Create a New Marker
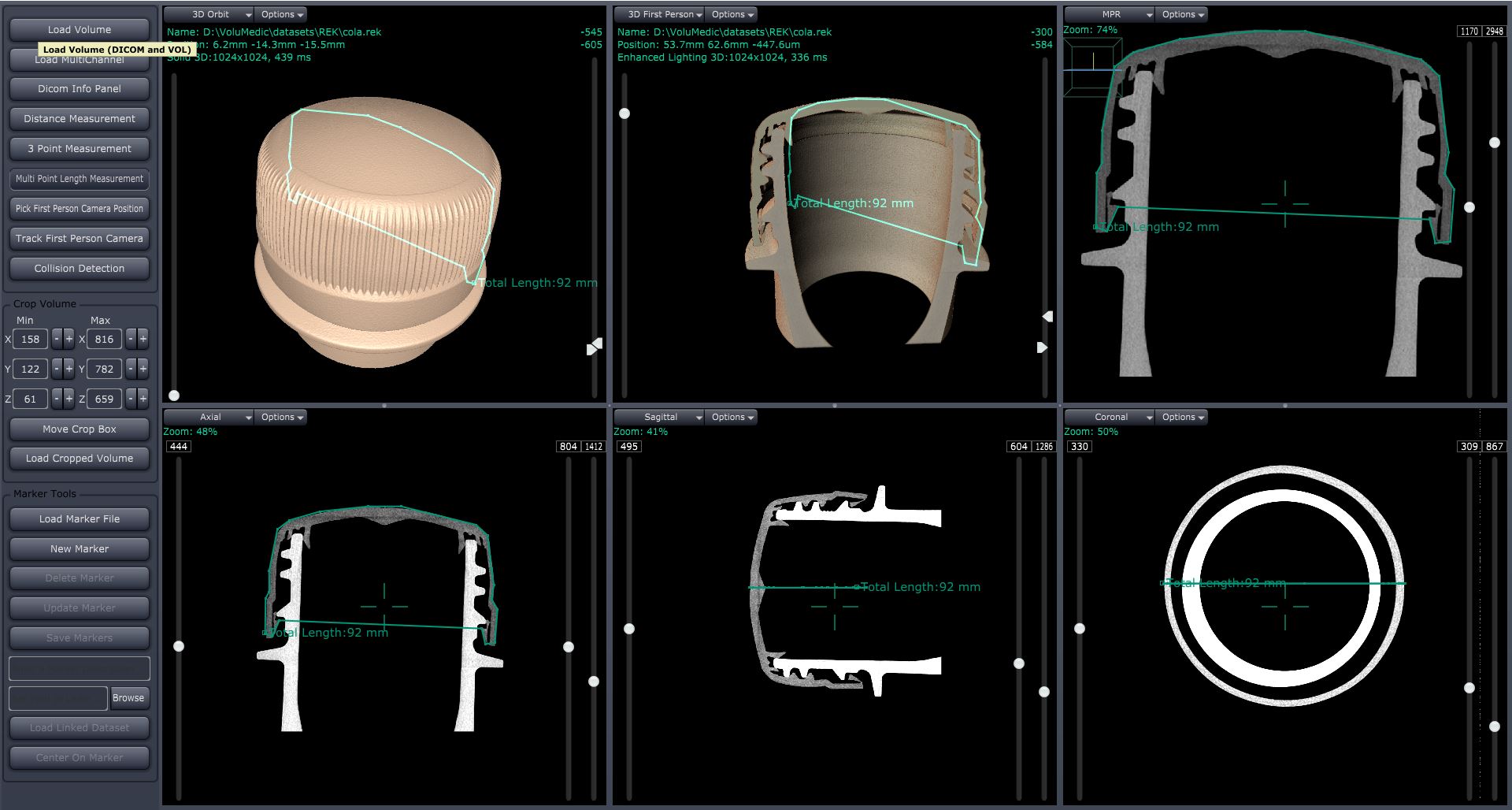Screen dimensions: 1512x810 click(80, 549)
